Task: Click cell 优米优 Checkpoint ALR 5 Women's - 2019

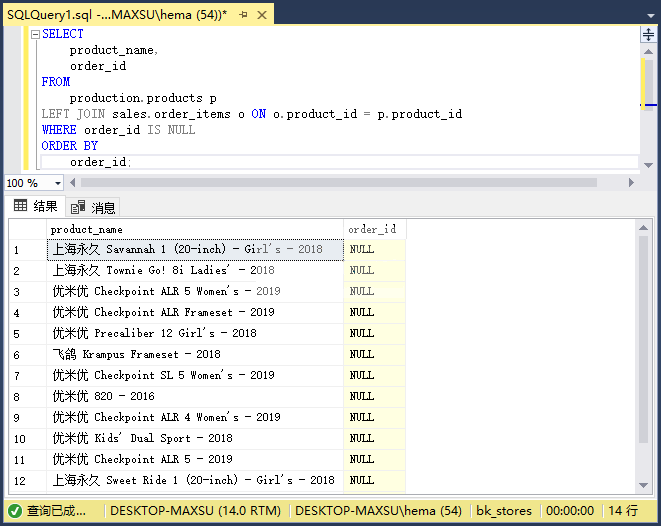Action: [x=195, y=292]
